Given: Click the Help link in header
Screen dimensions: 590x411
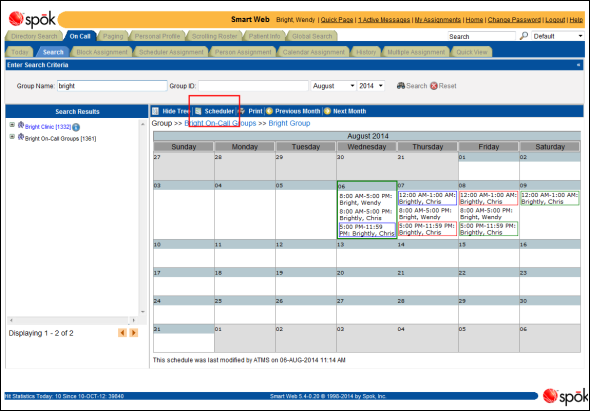Looking at the screenshot, I should point(576,20).
